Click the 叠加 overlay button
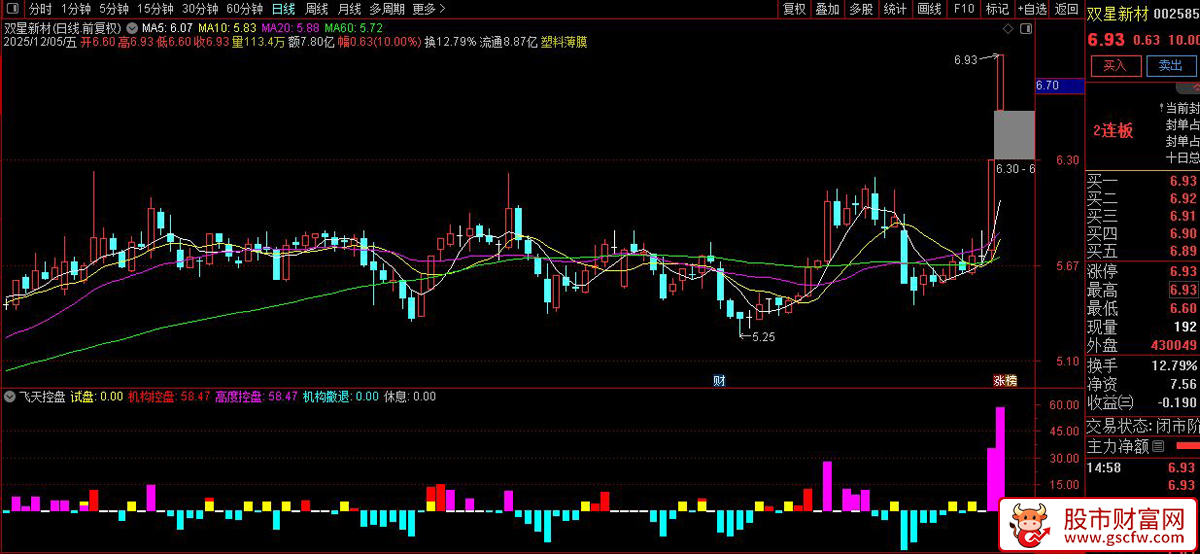Image resolution: width=1200 pixels, height=554 pixels. [x=827, y=9]
